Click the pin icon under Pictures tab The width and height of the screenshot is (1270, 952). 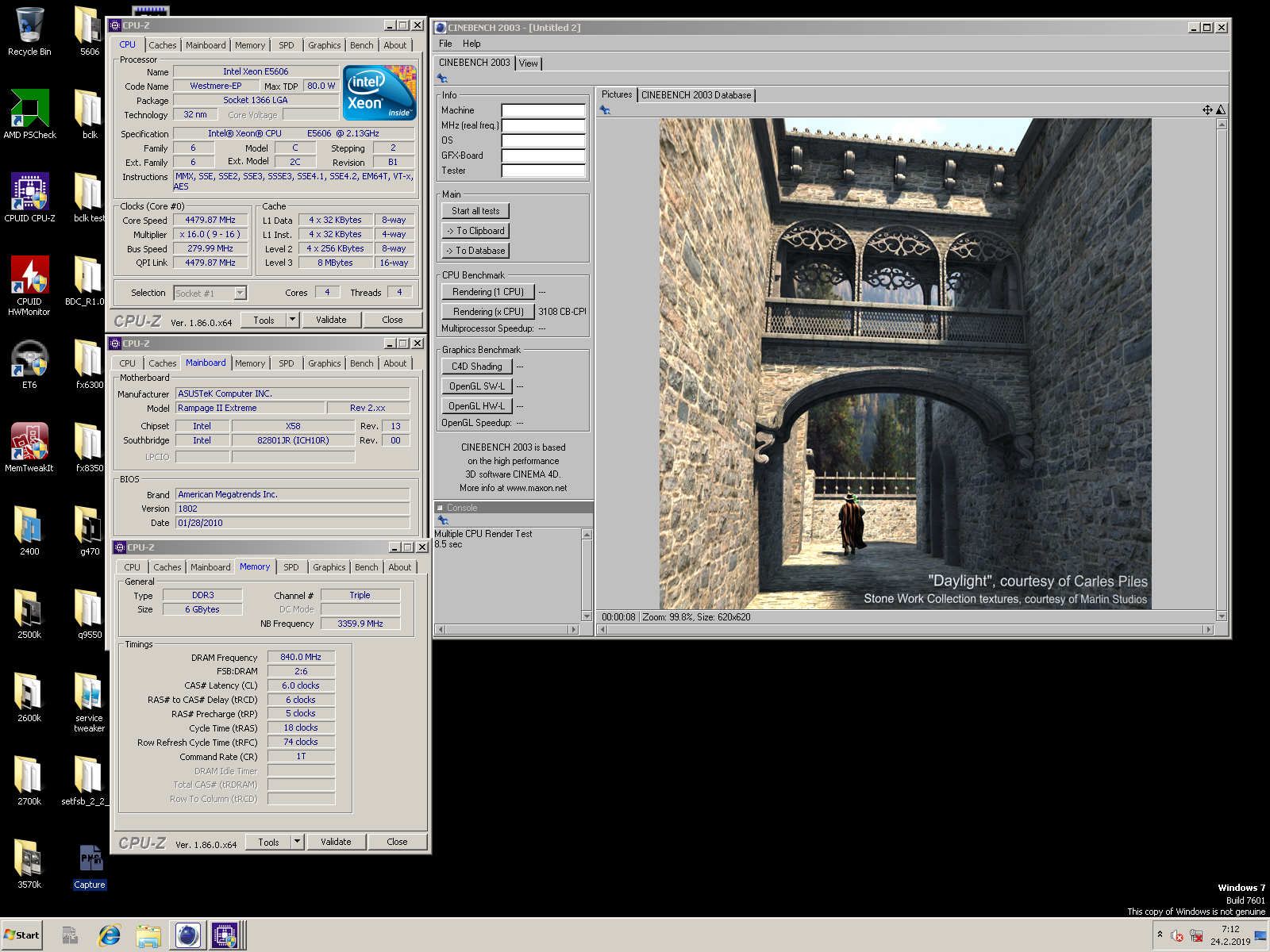pos(606,110)
